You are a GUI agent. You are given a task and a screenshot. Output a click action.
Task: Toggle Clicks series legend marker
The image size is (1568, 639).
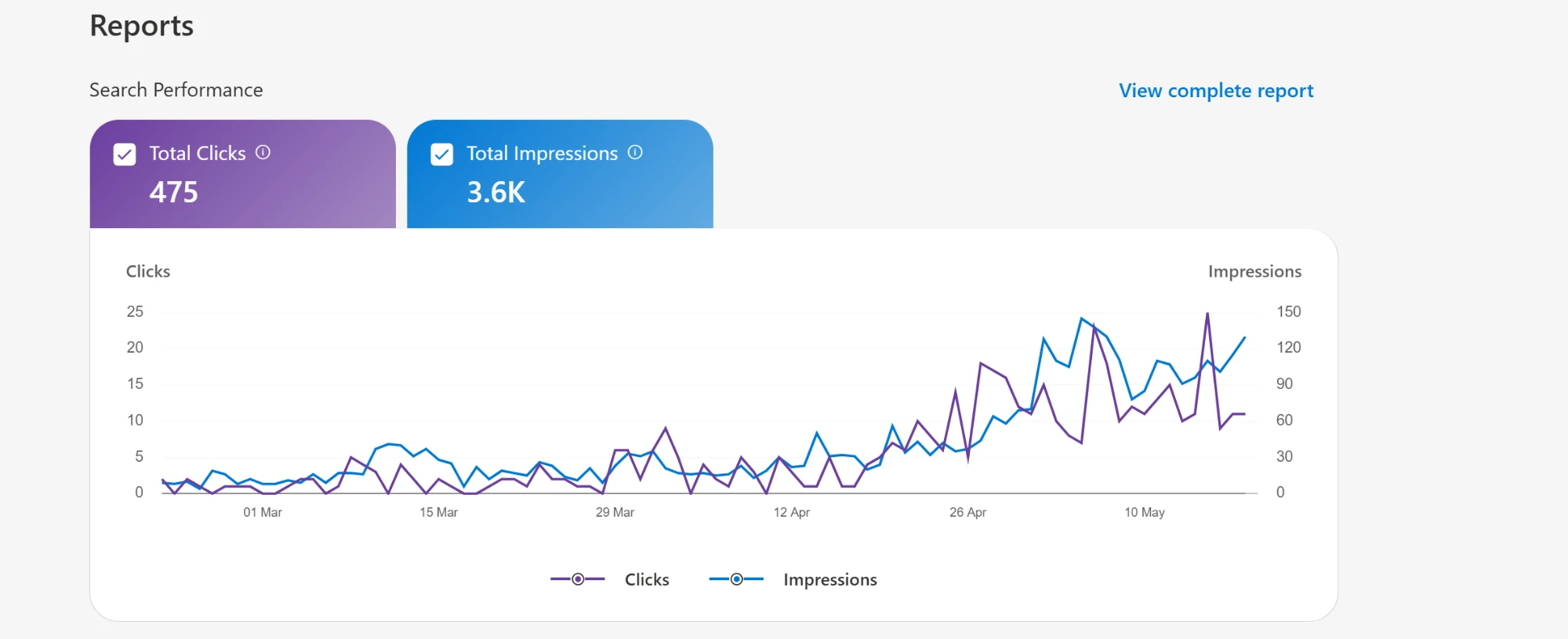pyautogui.click(x=578, y=579)
